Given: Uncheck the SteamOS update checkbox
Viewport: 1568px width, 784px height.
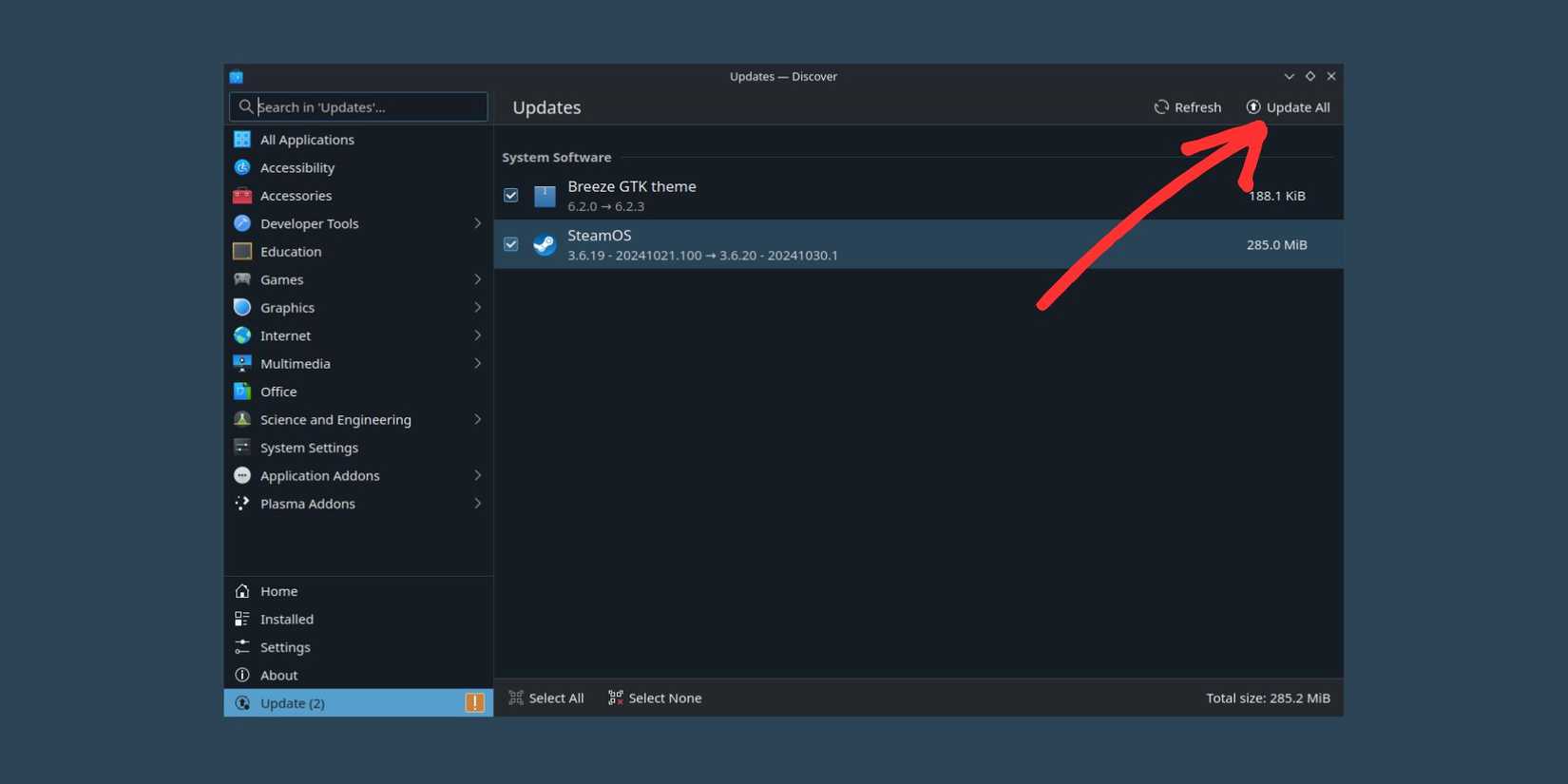Looking at the screenshot, I should 511,245.
